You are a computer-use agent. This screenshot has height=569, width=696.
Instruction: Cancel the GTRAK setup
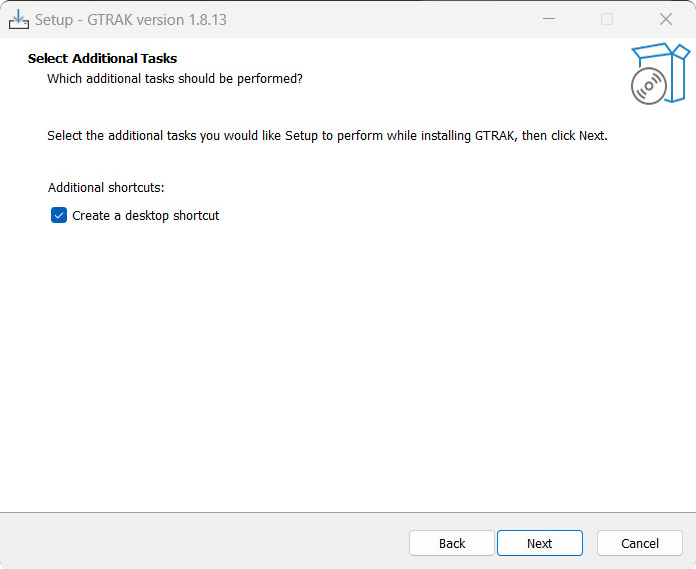tap(640, 543)
